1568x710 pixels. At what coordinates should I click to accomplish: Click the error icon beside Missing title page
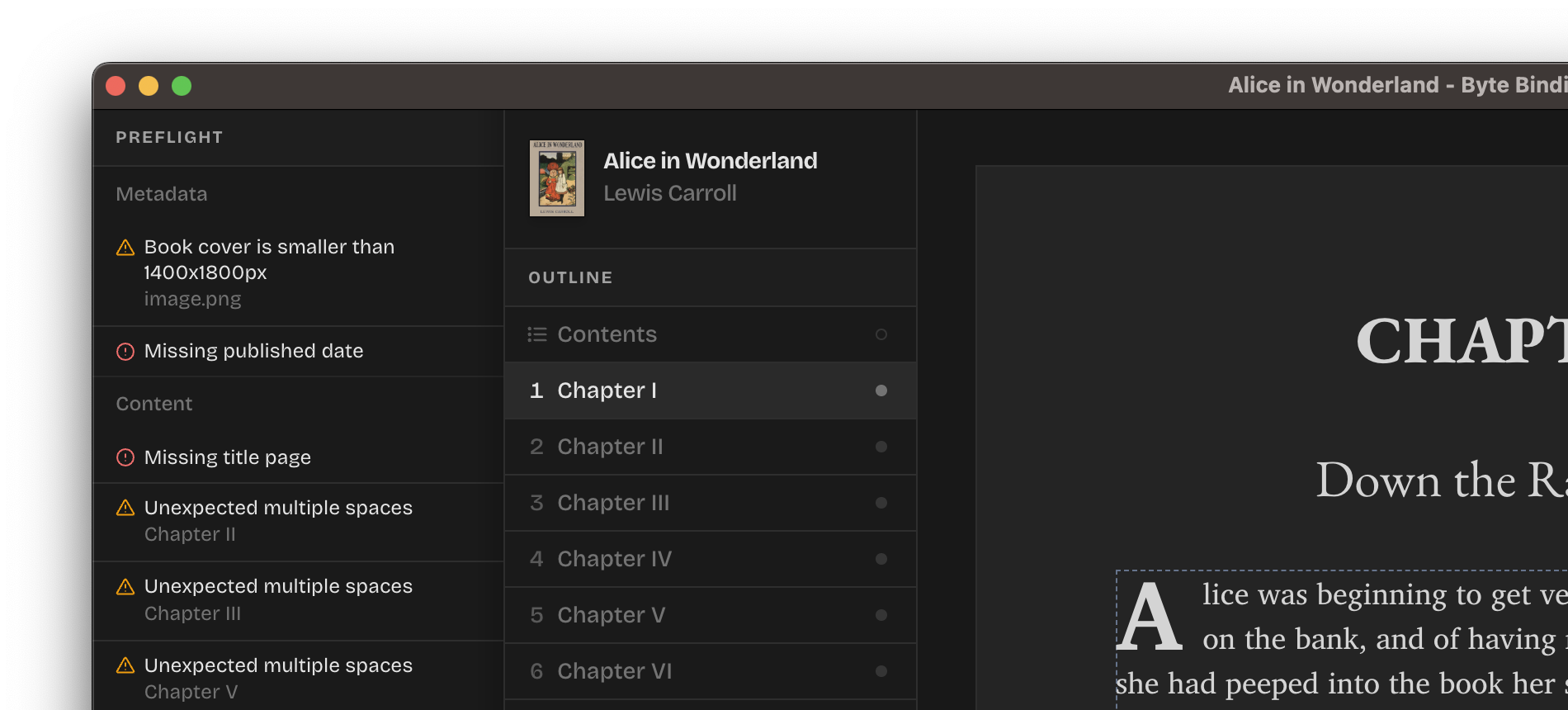click(125, 457)
